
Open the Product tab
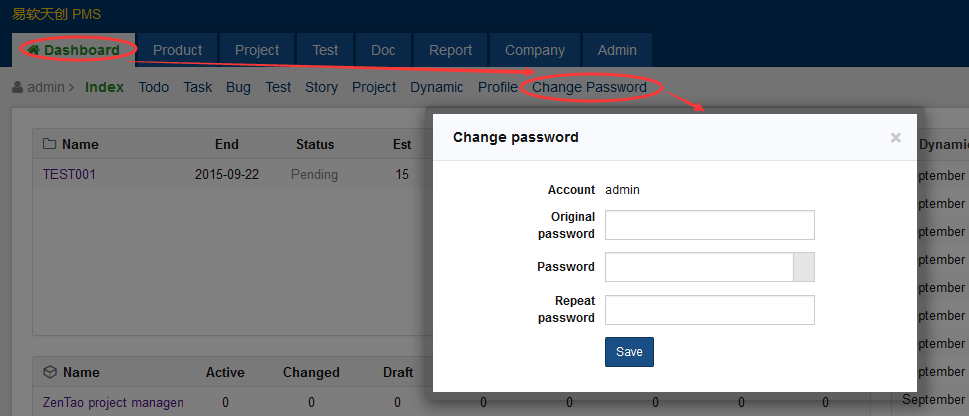coord(177,50)
